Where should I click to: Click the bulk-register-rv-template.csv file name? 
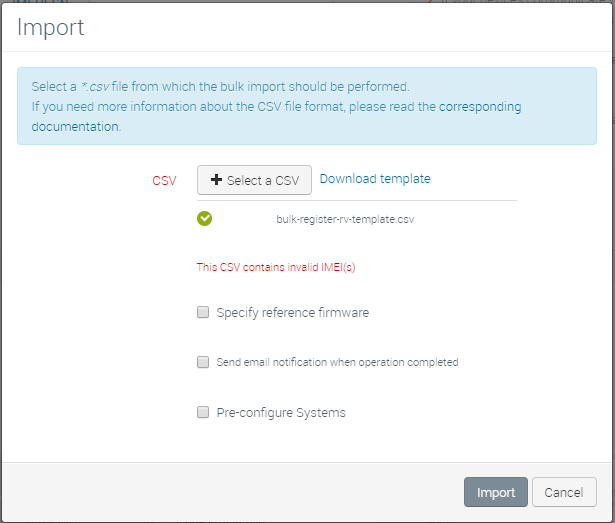[x=345, y=219]
